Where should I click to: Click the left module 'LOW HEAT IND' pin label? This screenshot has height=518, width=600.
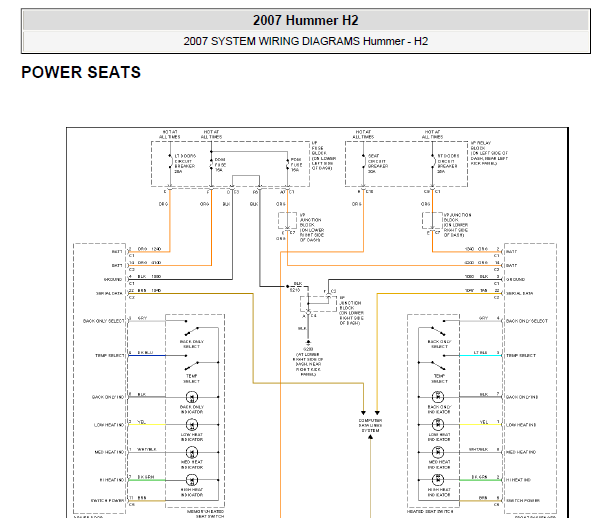coord(109,425)
